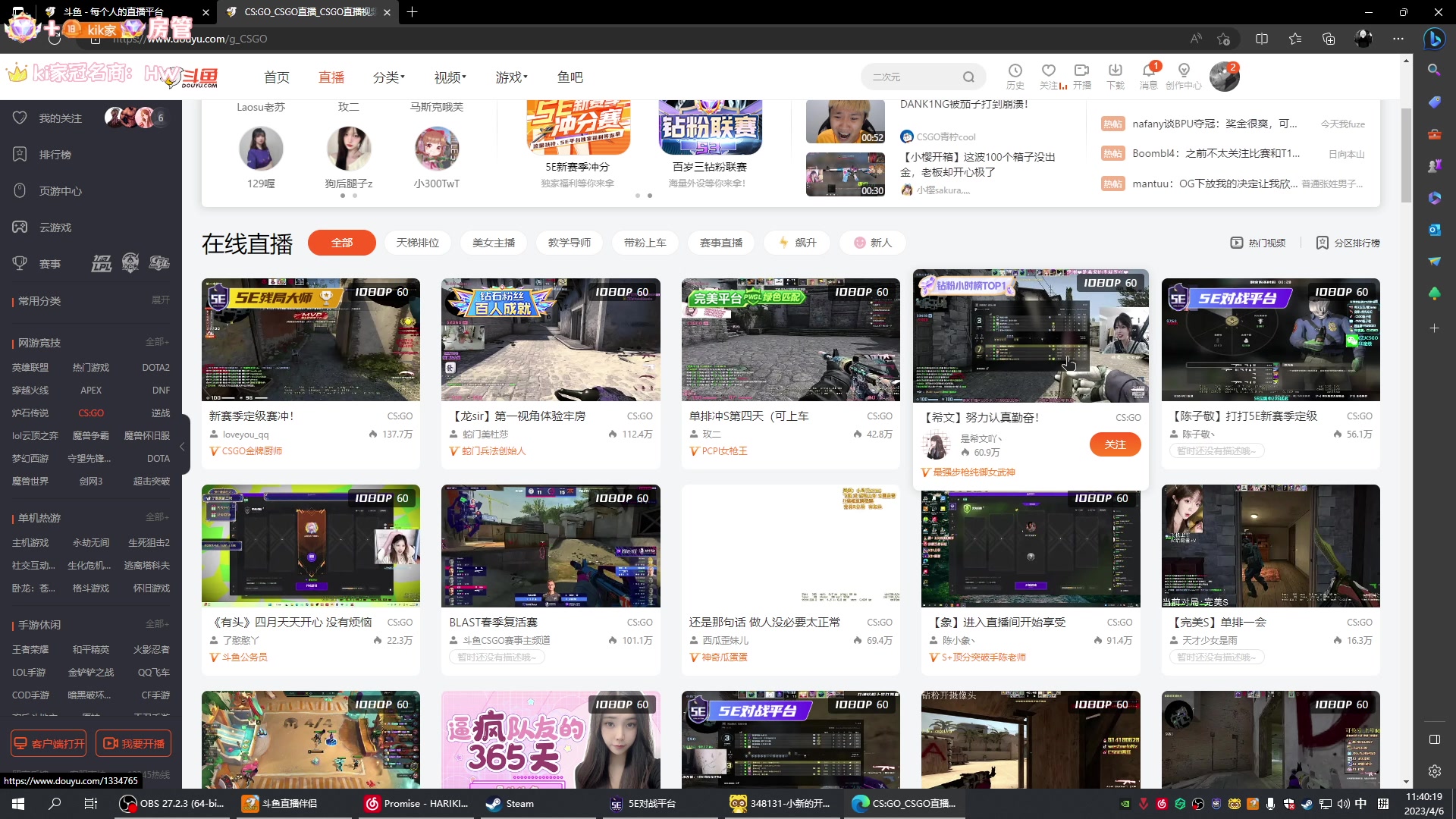
Task: Show all 单机热游 categories via 全部
Action: (158, 517)
